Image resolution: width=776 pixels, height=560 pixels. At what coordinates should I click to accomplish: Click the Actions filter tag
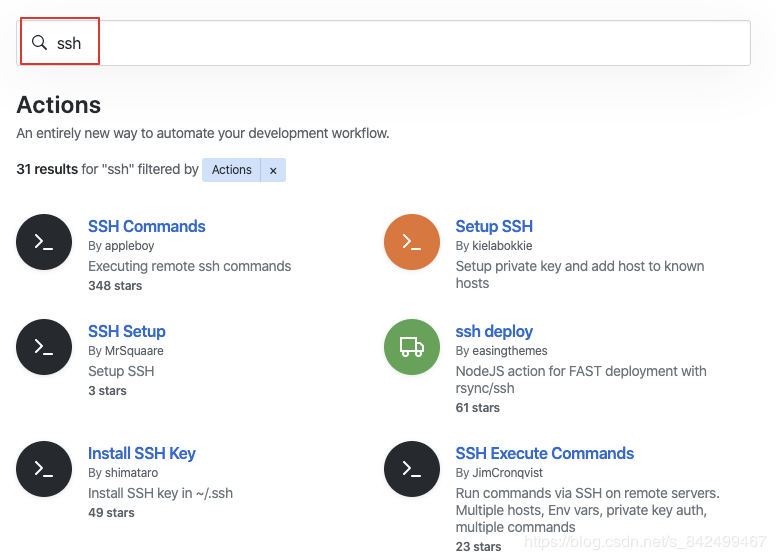click(x=232, y=170)
